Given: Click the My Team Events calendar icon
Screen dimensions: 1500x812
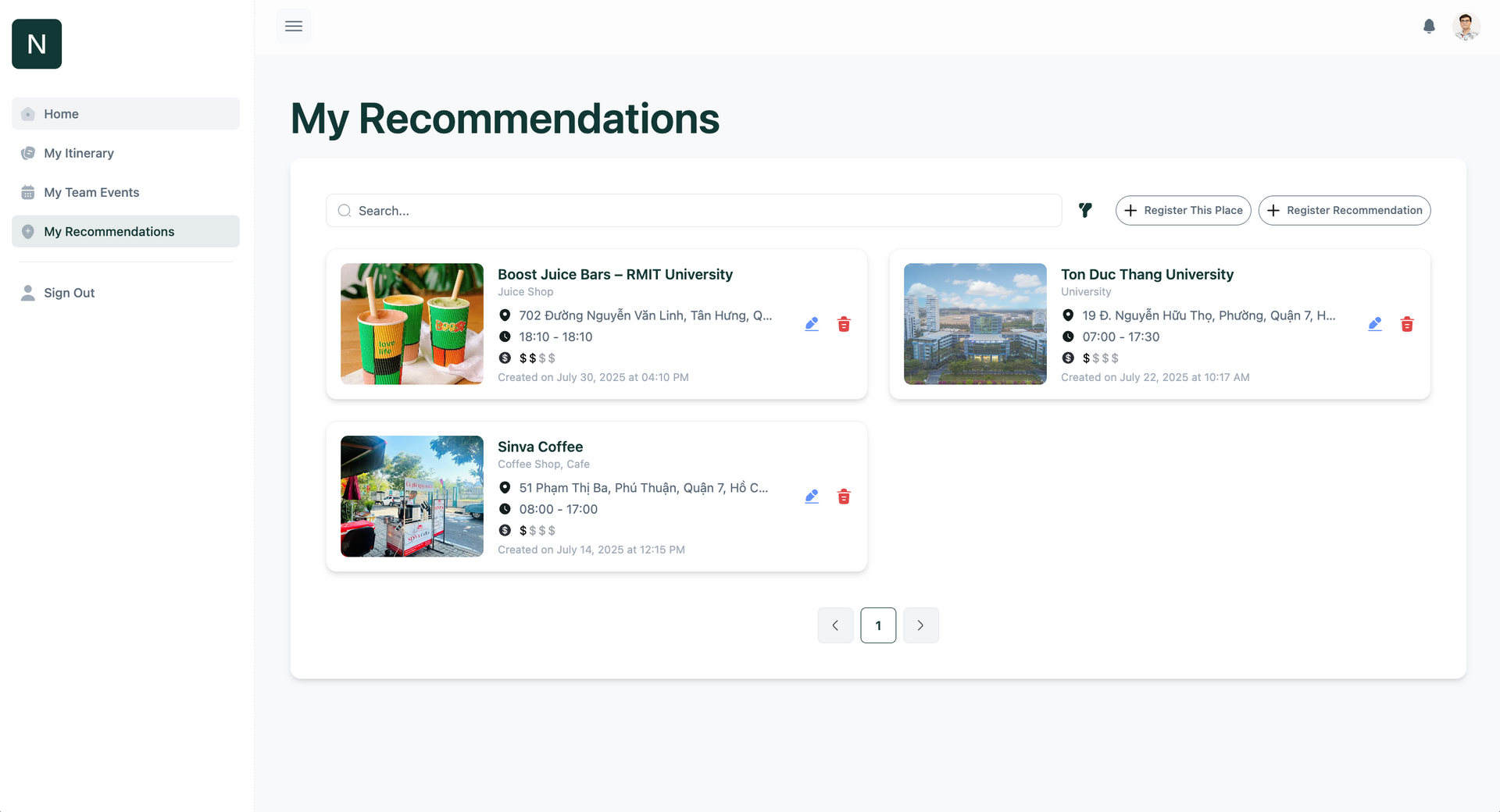Looking at the screenshot, I should point(28,192).
